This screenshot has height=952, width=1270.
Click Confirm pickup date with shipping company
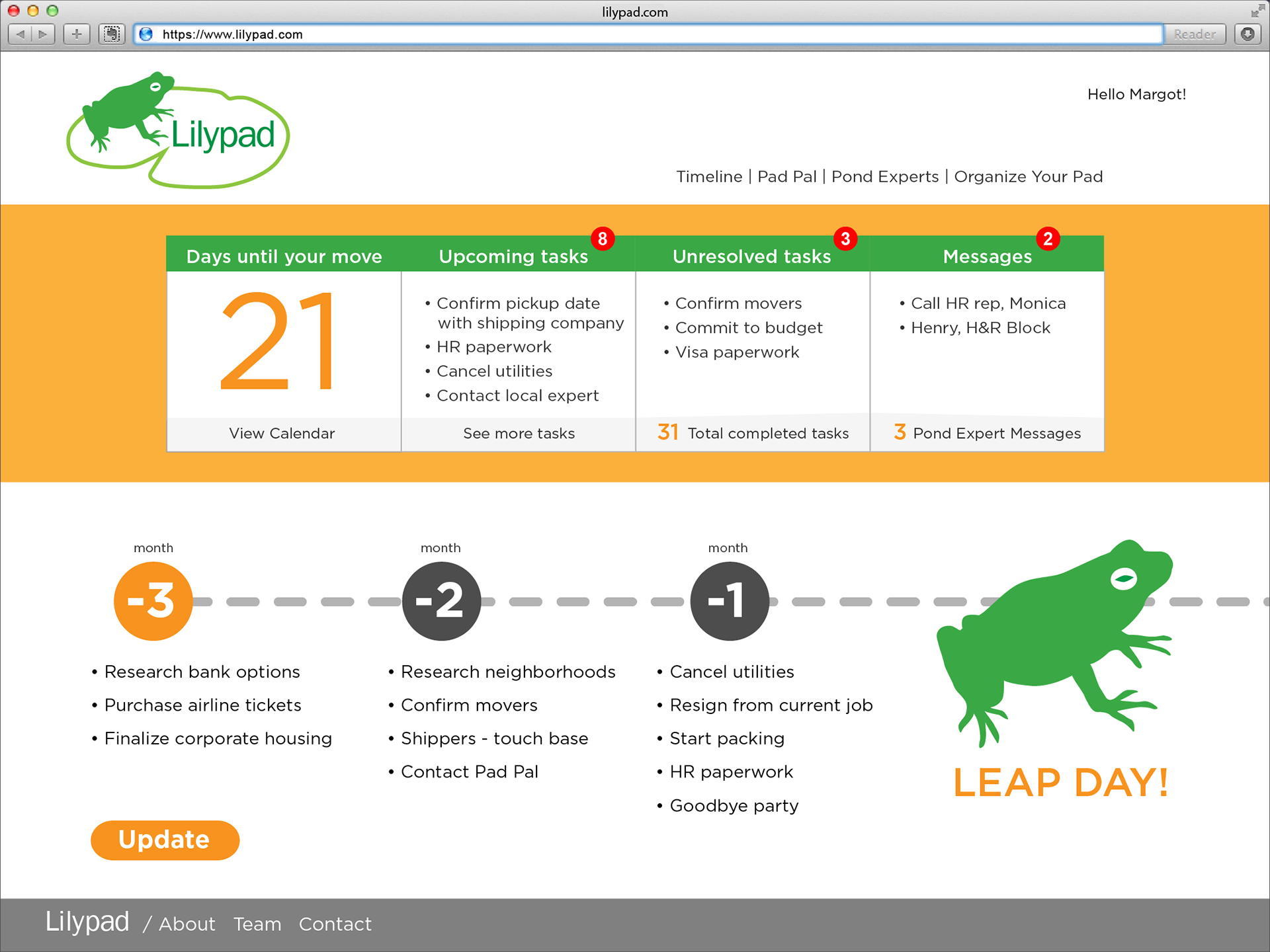tap(530, 313)
